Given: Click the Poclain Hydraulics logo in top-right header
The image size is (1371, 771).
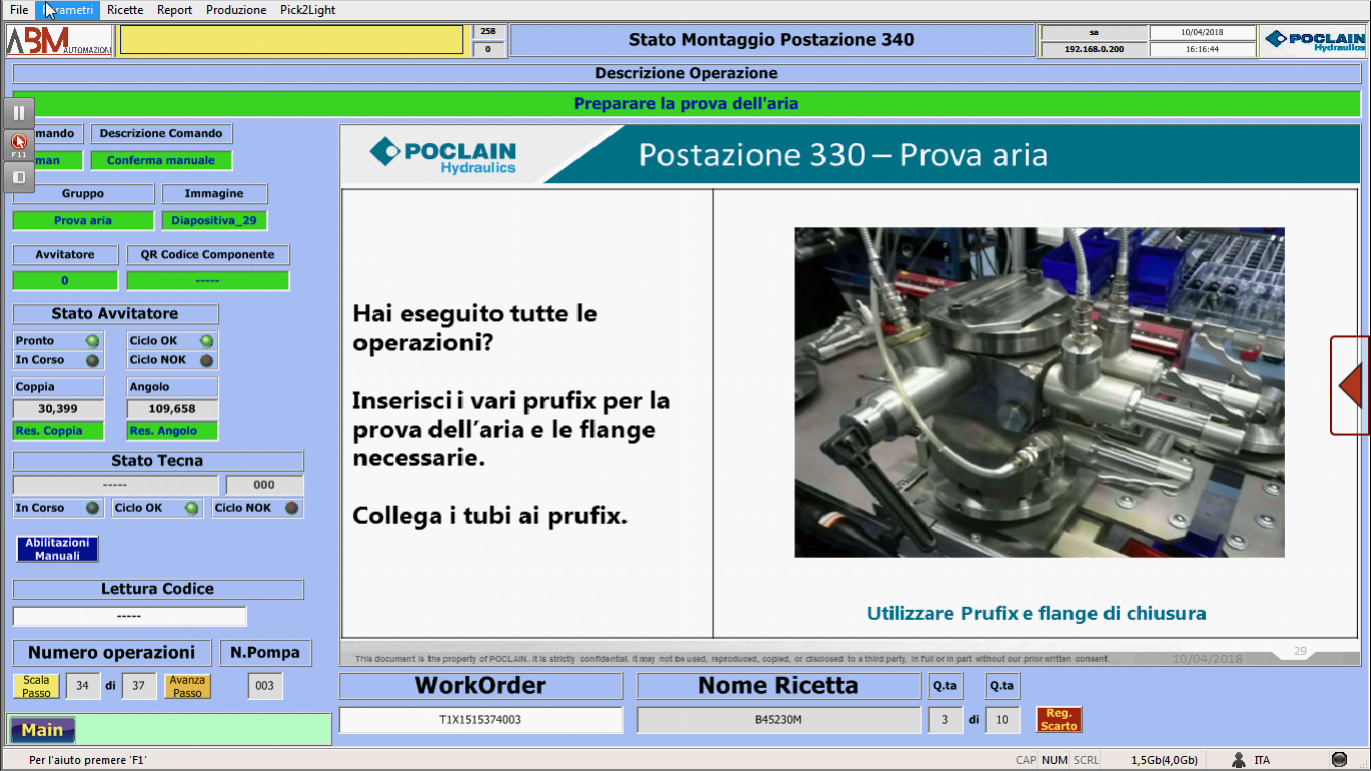Looking at the screenshot, I should click(x=1314, y=40).
